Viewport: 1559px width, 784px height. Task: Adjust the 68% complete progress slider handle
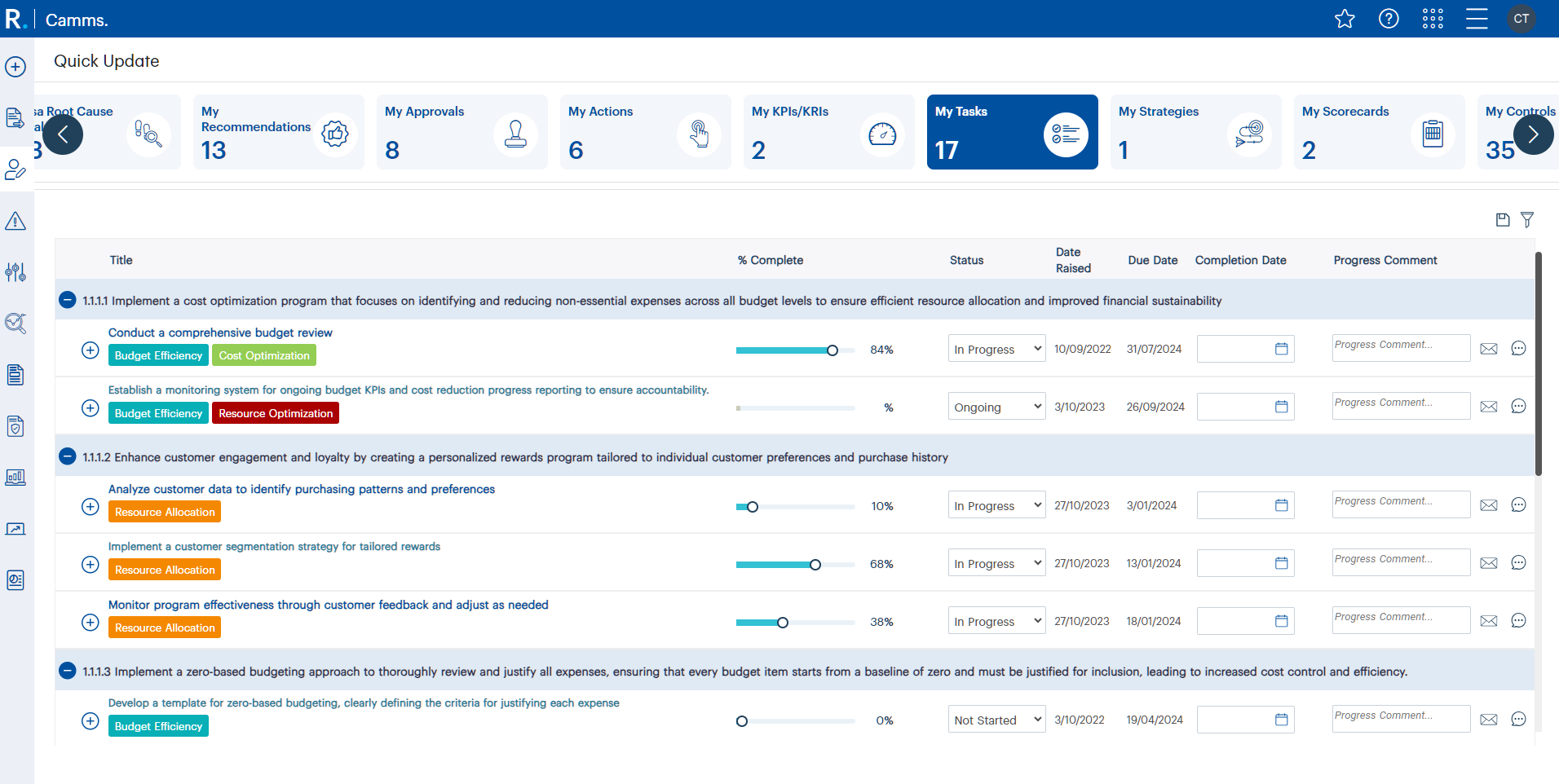(815, 565)
